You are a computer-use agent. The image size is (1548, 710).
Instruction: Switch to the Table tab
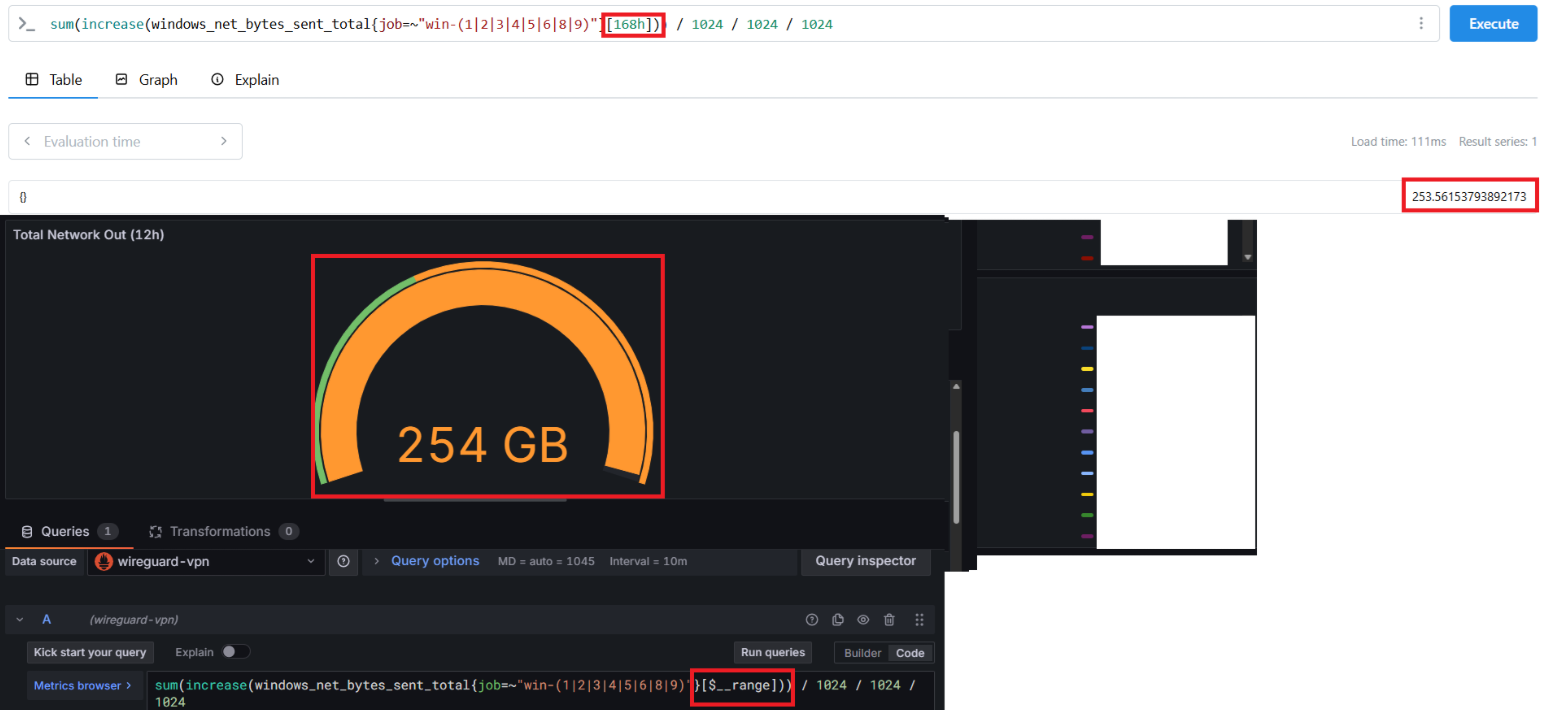click(53, 80)
